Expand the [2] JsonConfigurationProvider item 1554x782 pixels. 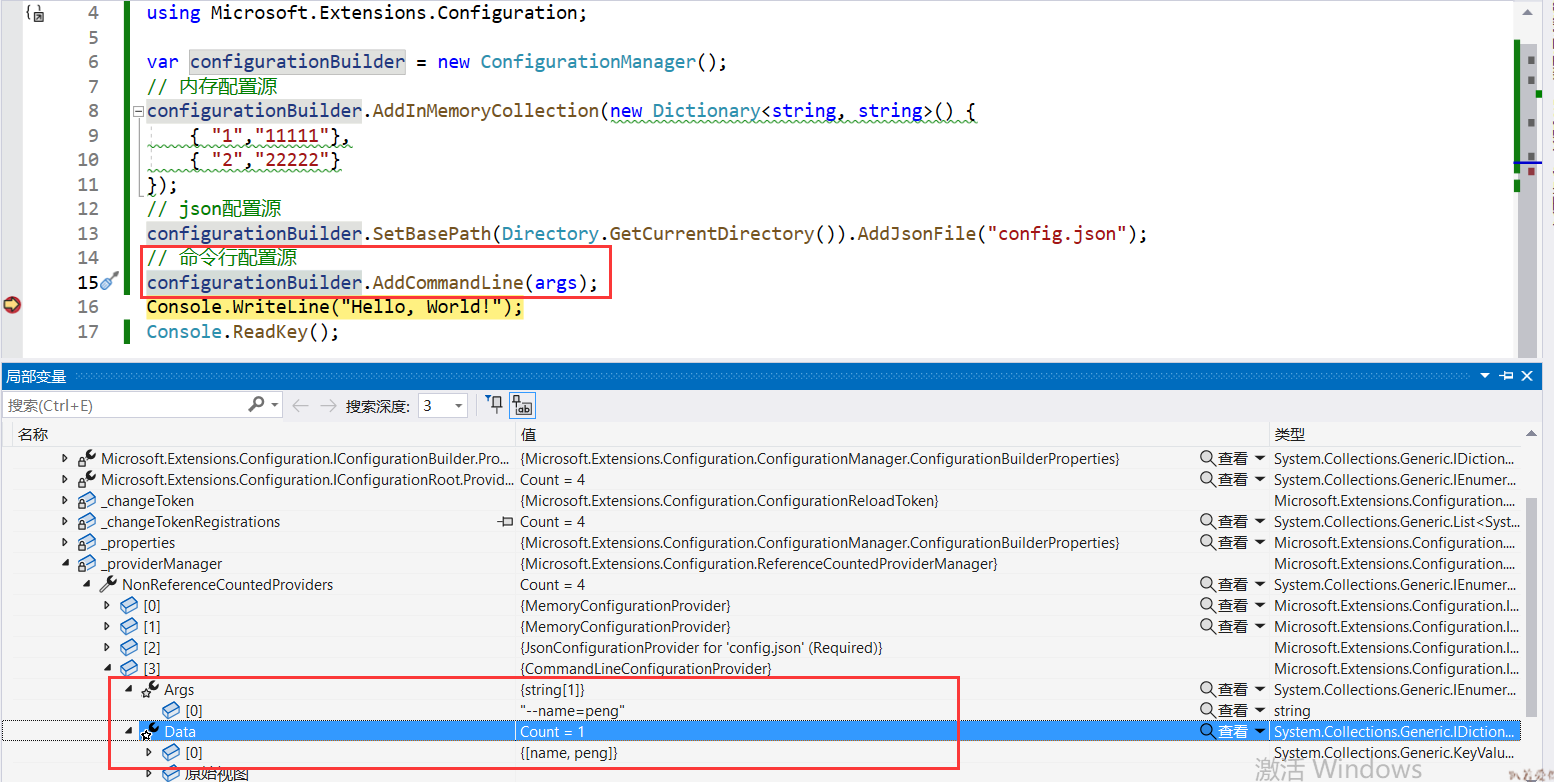tap(107, 647)
